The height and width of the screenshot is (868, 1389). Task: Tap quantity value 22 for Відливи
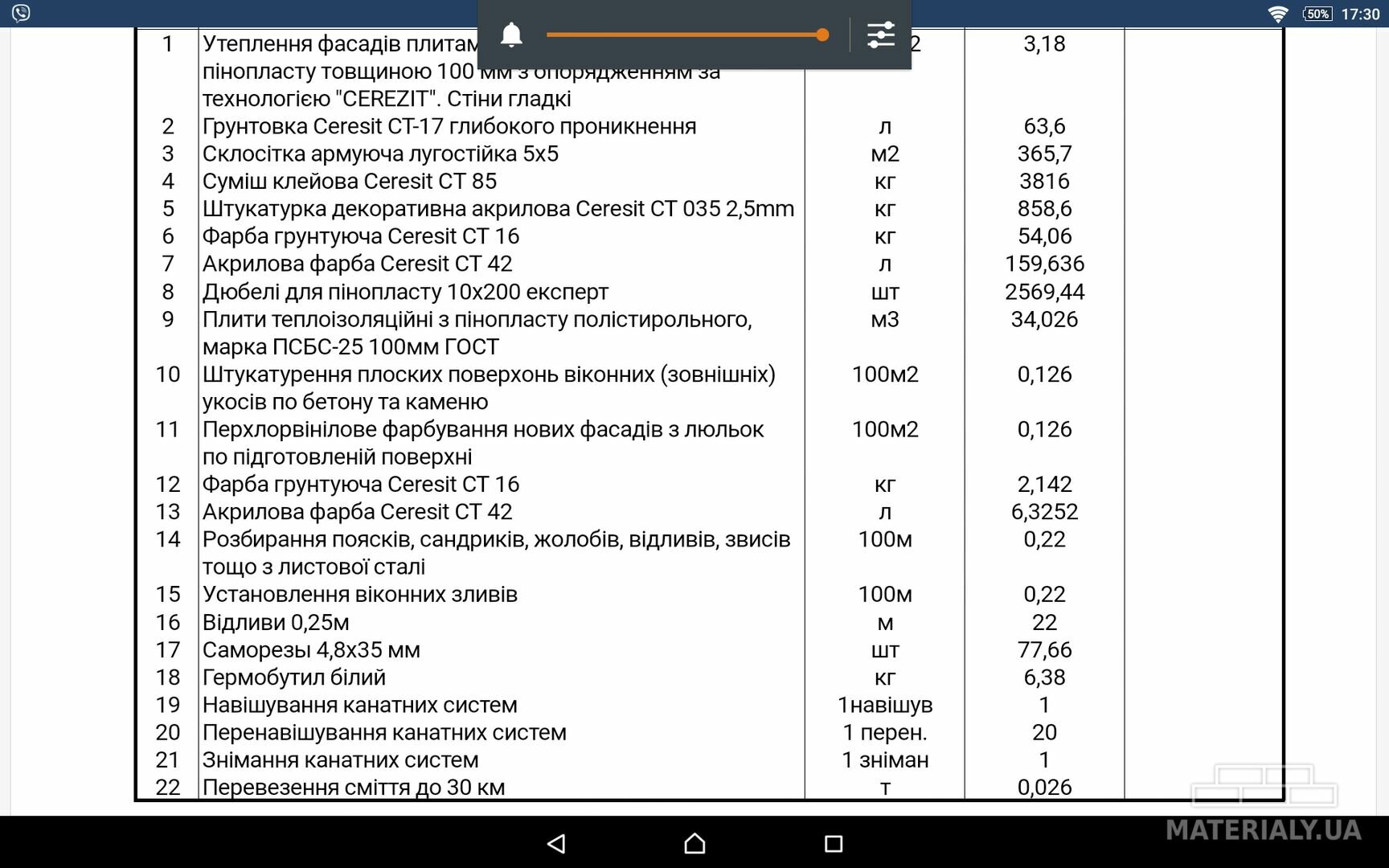coord(1044,623)
